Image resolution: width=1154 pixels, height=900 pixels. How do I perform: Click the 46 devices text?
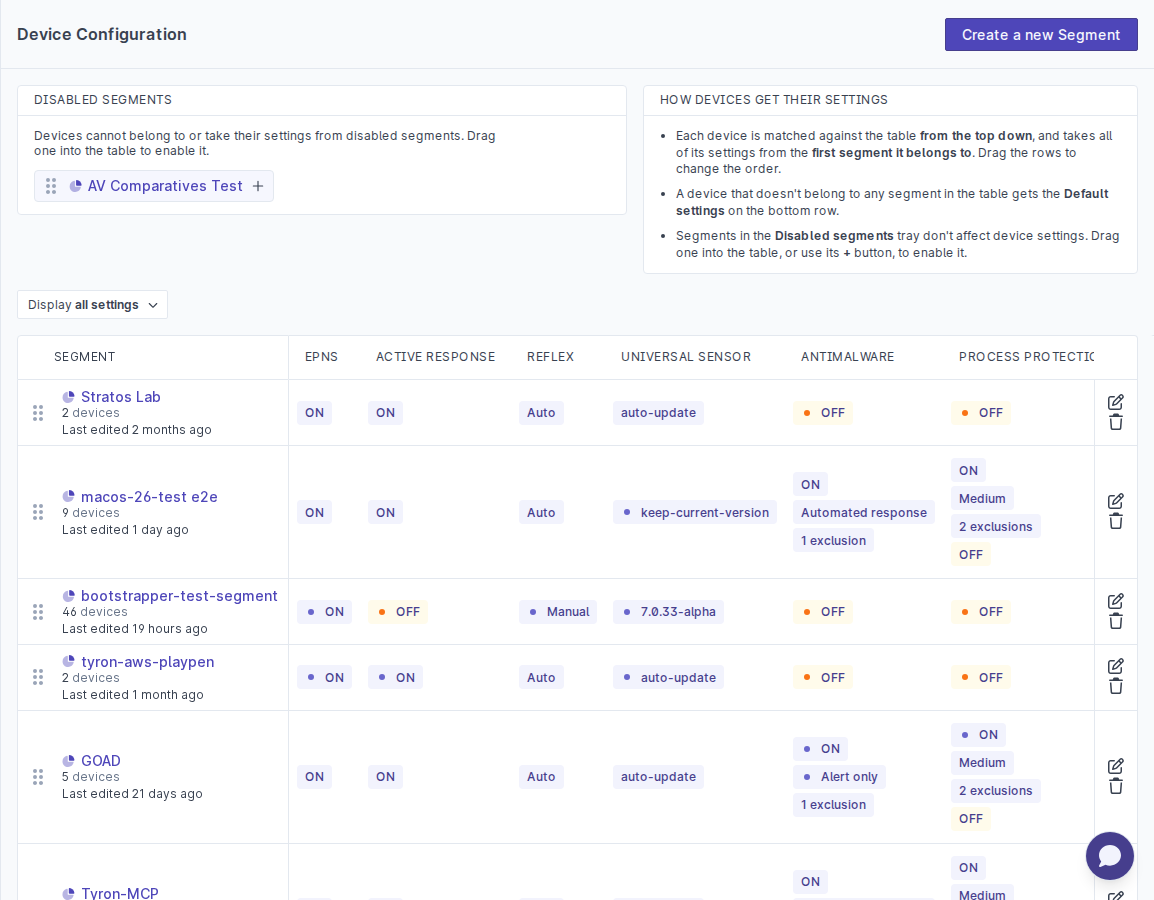coord(94,612)
